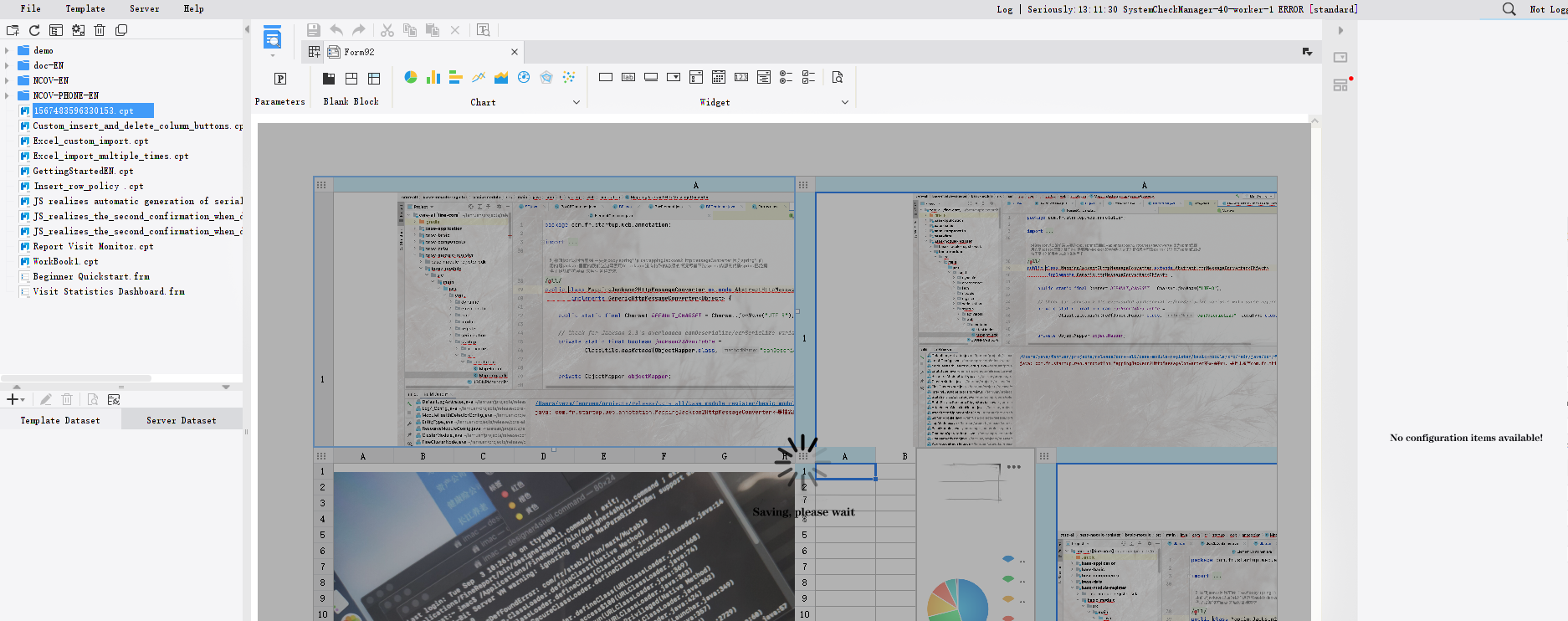The width and height of the screenshot is (1568, 621).
Task: Undo the last action
Action: 336,30
